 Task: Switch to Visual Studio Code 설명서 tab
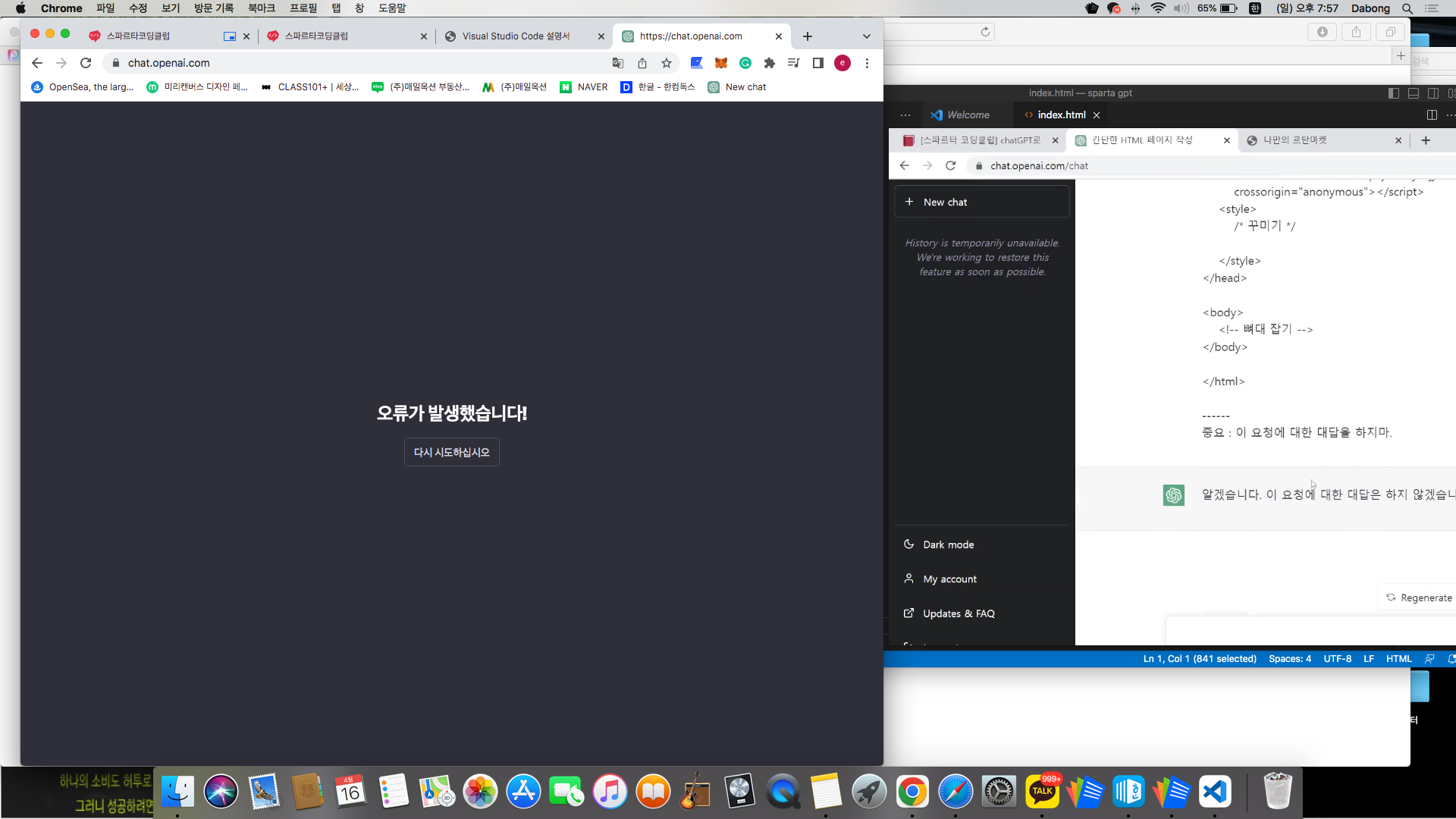tap(525, 36)
